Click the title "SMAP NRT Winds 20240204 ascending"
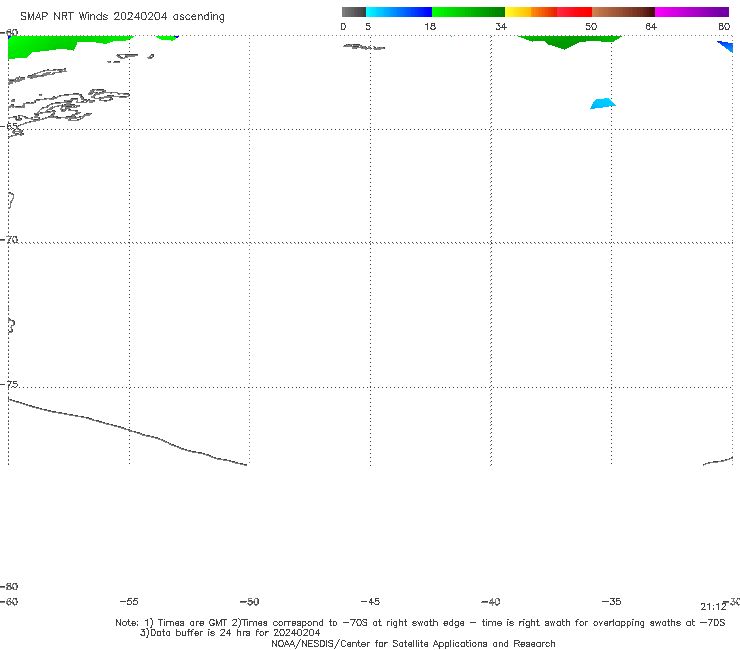The width and height of the screenshot is (740, 650). click(x=122, y=17)
